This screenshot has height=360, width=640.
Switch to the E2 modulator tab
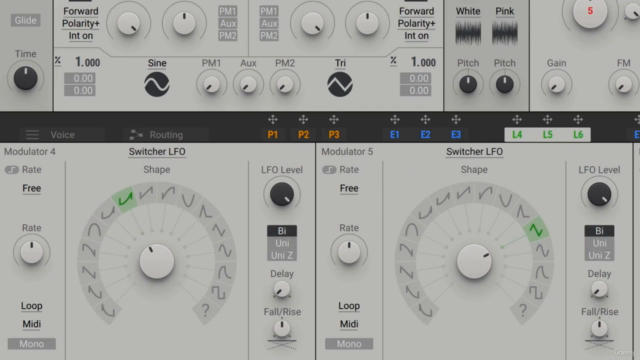[x=425, y=135]
